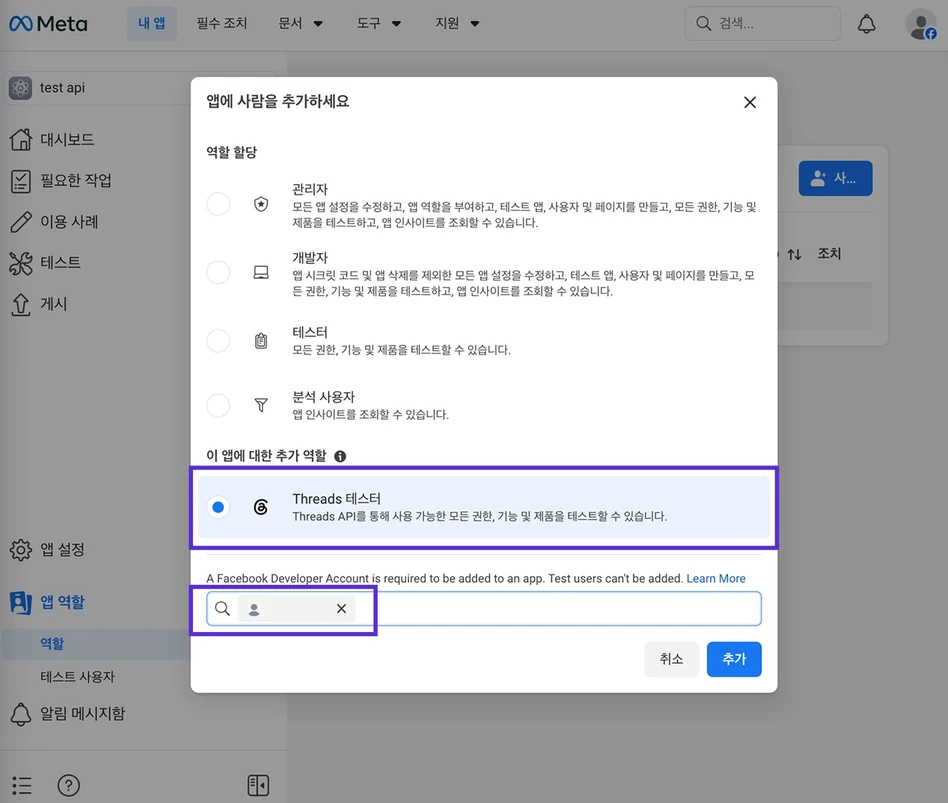Click the 개발자 laptop icon

[261, 273]
